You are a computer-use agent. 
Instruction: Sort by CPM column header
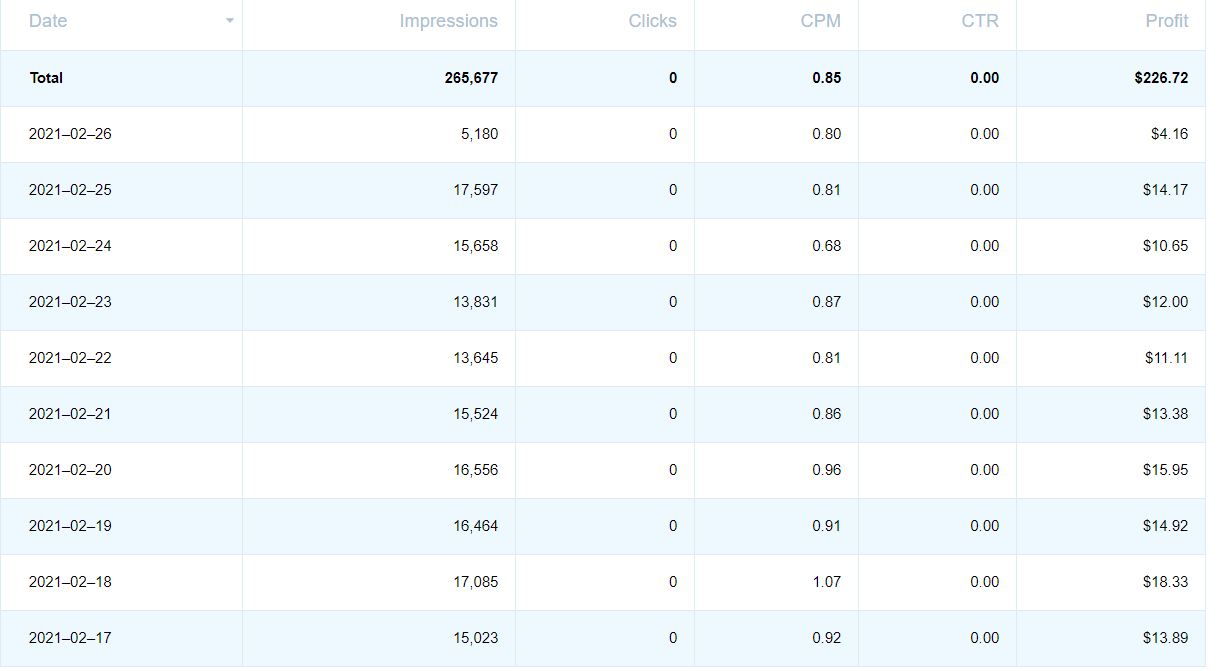click(820, 21)
